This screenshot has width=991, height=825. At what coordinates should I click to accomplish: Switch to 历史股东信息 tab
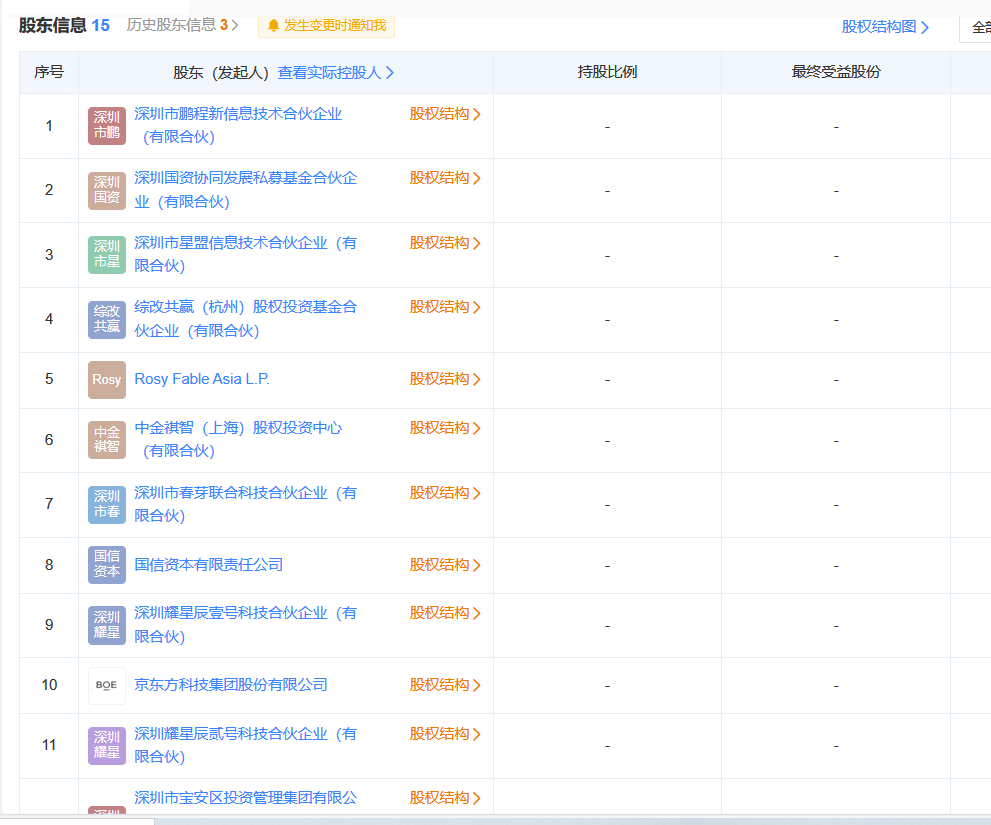(181, 25)
